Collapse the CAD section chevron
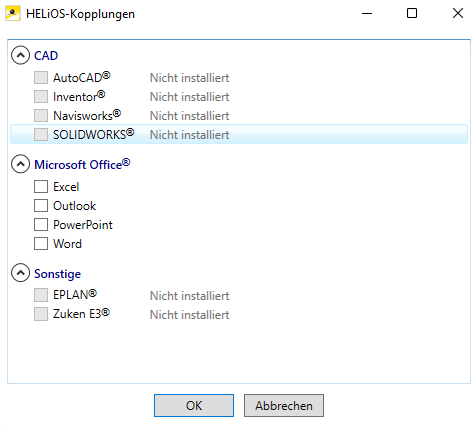 21,55
